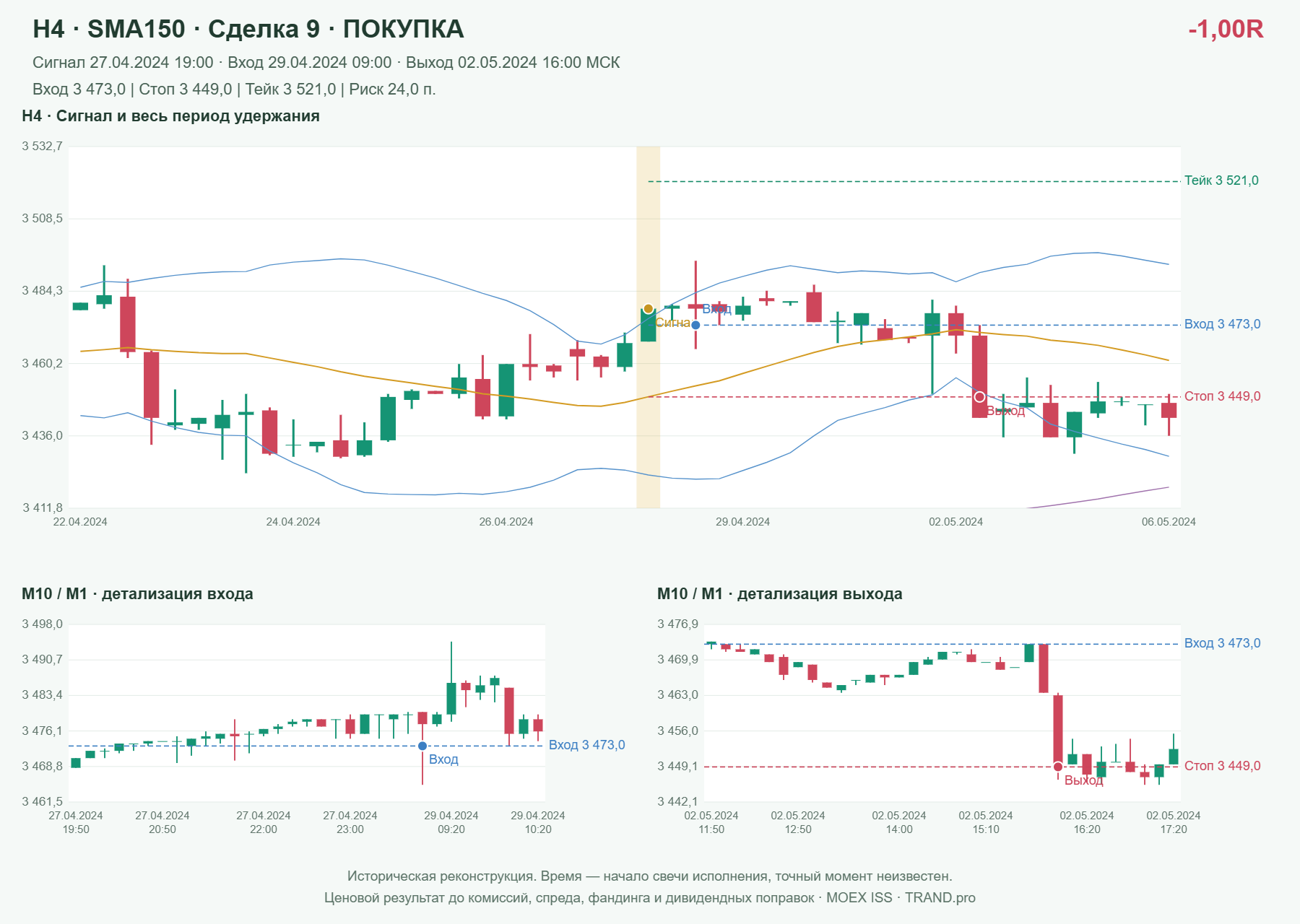Click the '02.05.2024 14:00' time label

click(x=899, y=822)
